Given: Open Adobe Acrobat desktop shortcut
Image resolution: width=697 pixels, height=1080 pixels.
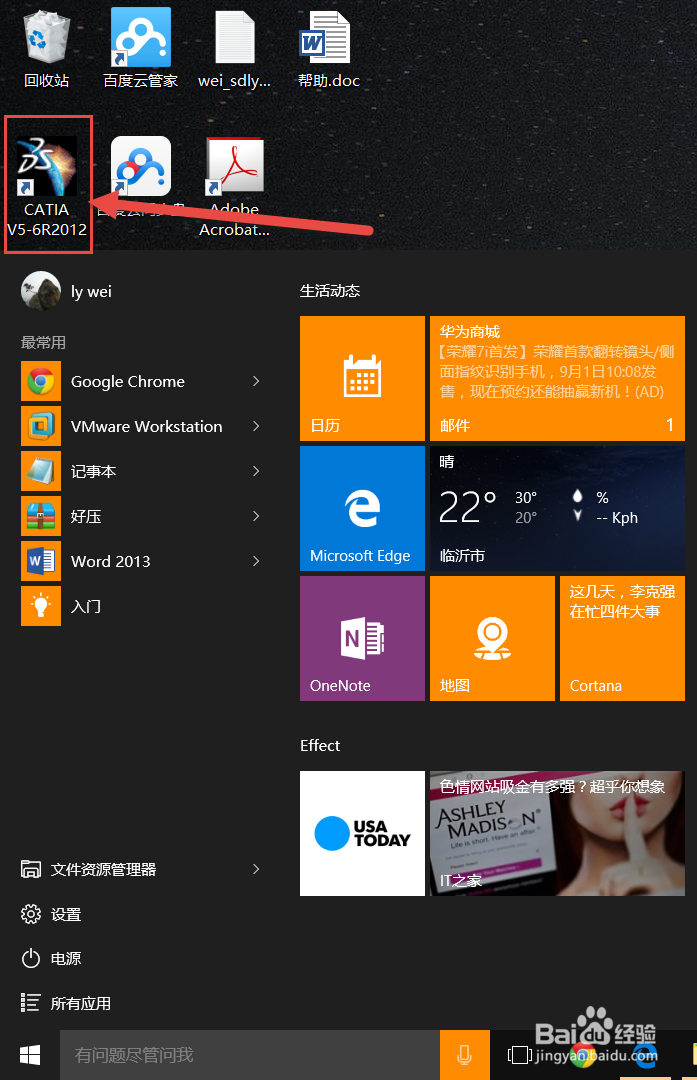Looking at the screenshot, I should tap(235, 186).
